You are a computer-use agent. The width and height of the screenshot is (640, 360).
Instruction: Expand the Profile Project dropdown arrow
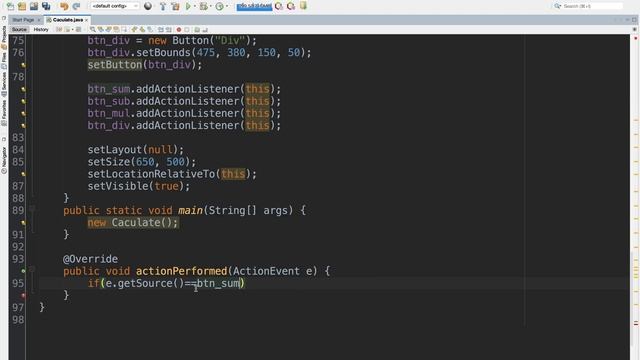point(227,6)
